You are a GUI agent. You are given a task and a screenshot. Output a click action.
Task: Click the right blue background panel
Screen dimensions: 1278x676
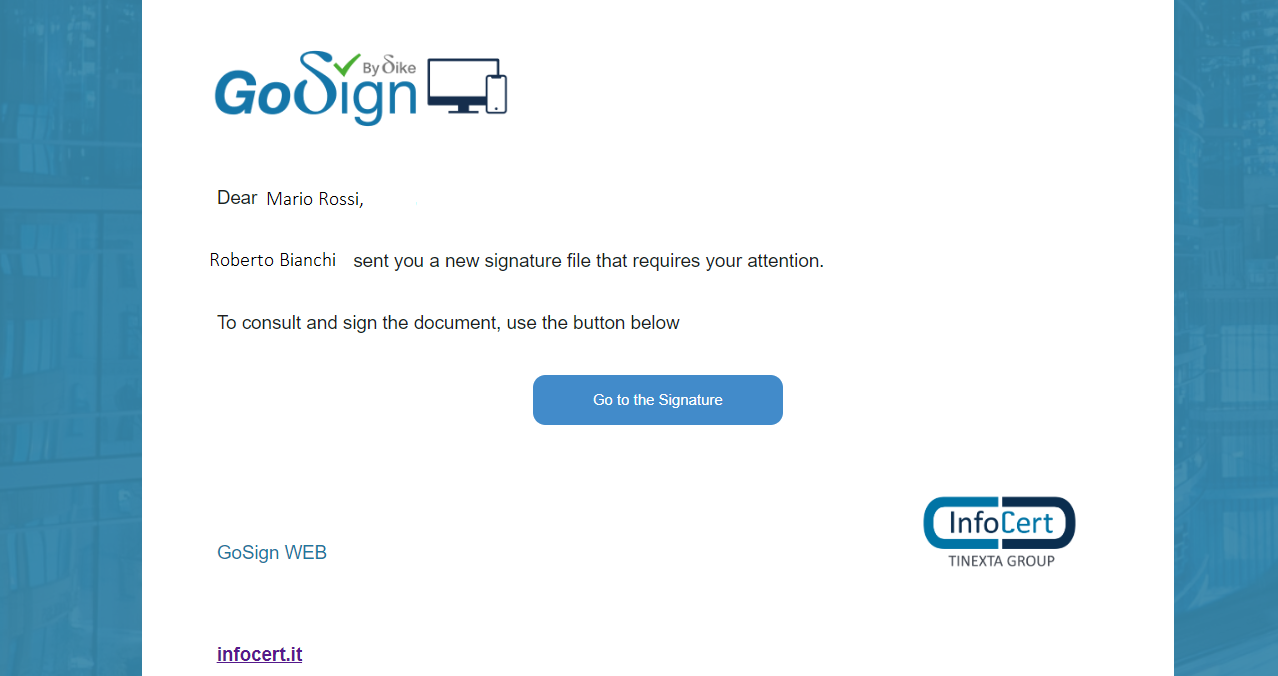[x=1226, y=338]
